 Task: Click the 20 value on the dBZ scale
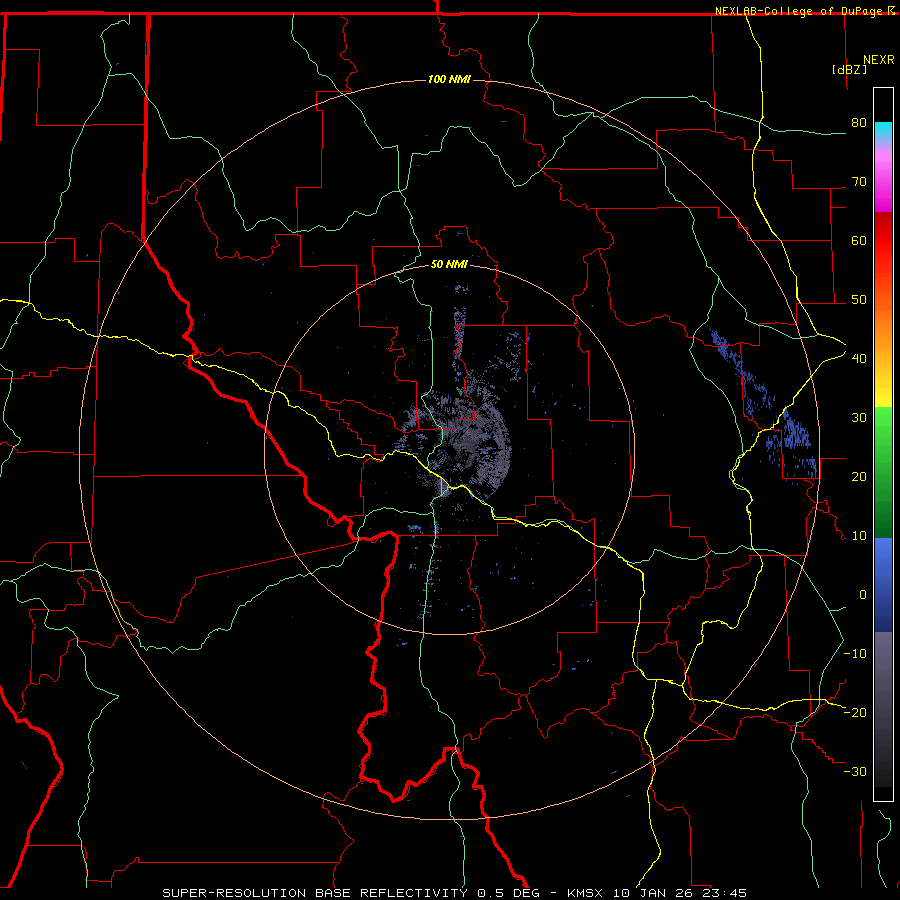[859, 476]
